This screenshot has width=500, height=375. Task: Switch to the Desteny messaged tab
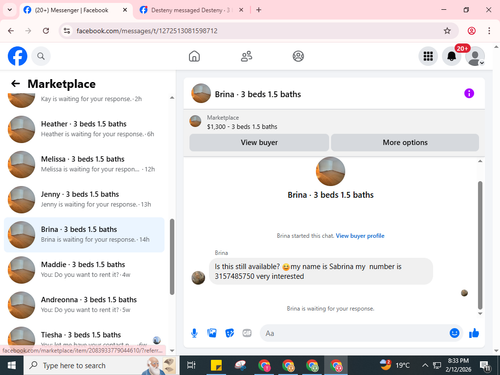pos(190,10)
